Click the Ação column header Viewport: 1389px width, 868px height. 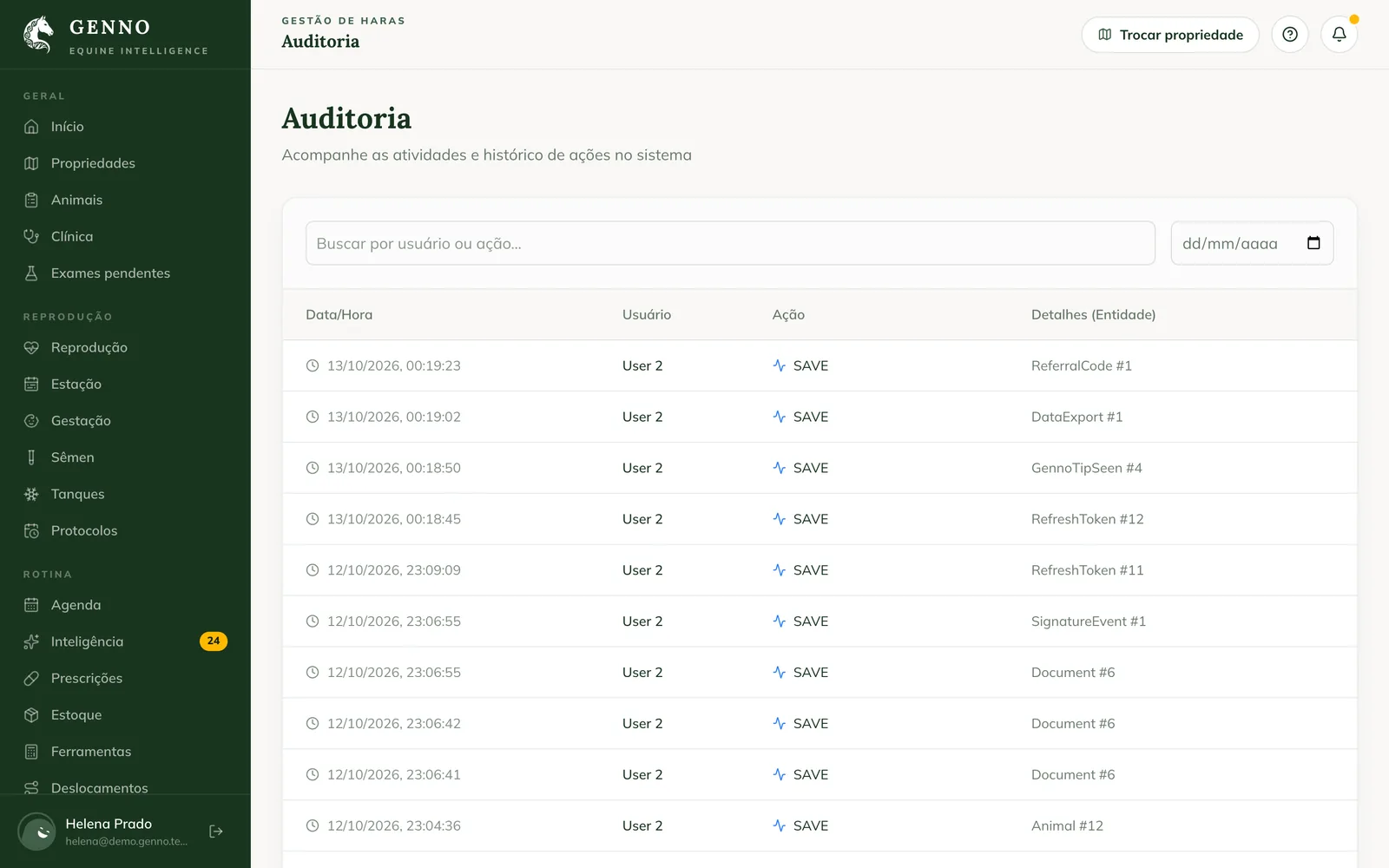pos(788,314)
